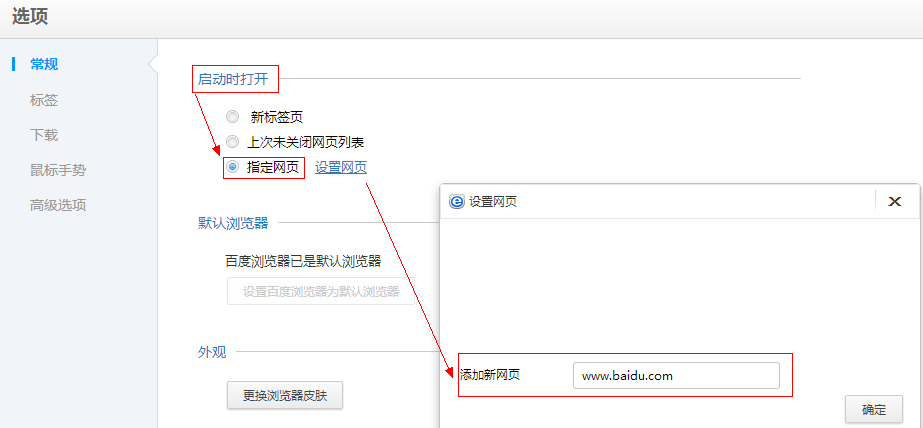Viewport: 923px width, 428px height.
Task: Choose the 上次未关闭网页列表 startup option
Action: [233, 142]
